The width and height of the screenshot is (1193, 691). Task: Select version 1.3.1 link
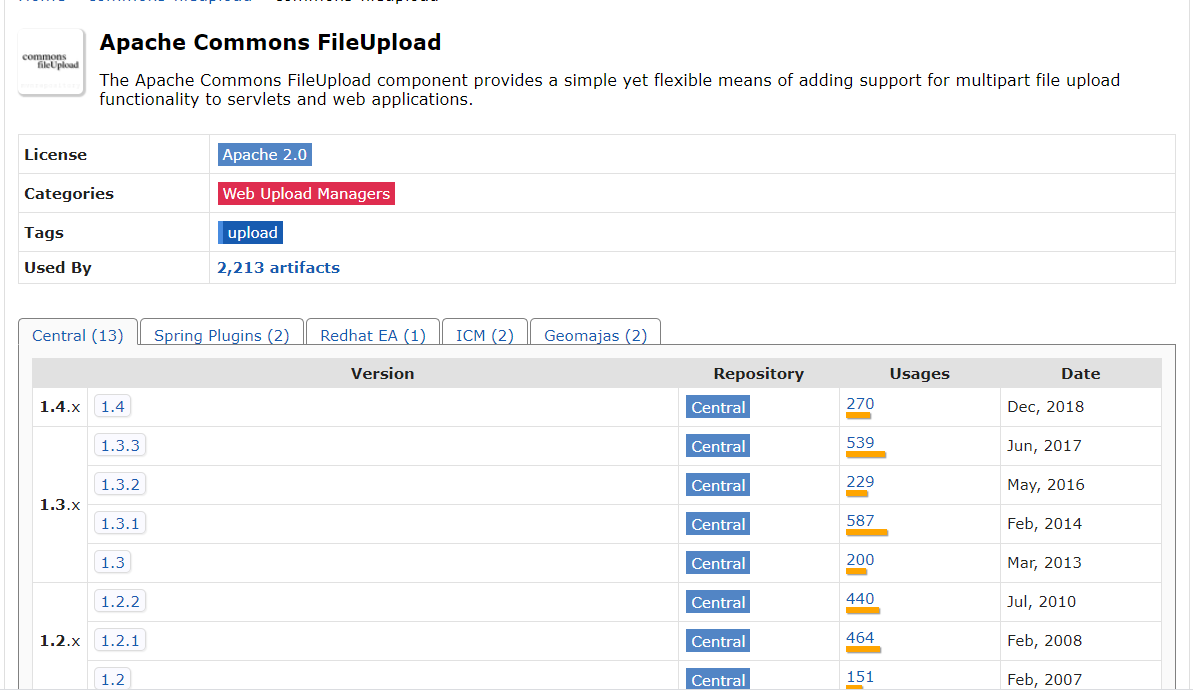120,524
